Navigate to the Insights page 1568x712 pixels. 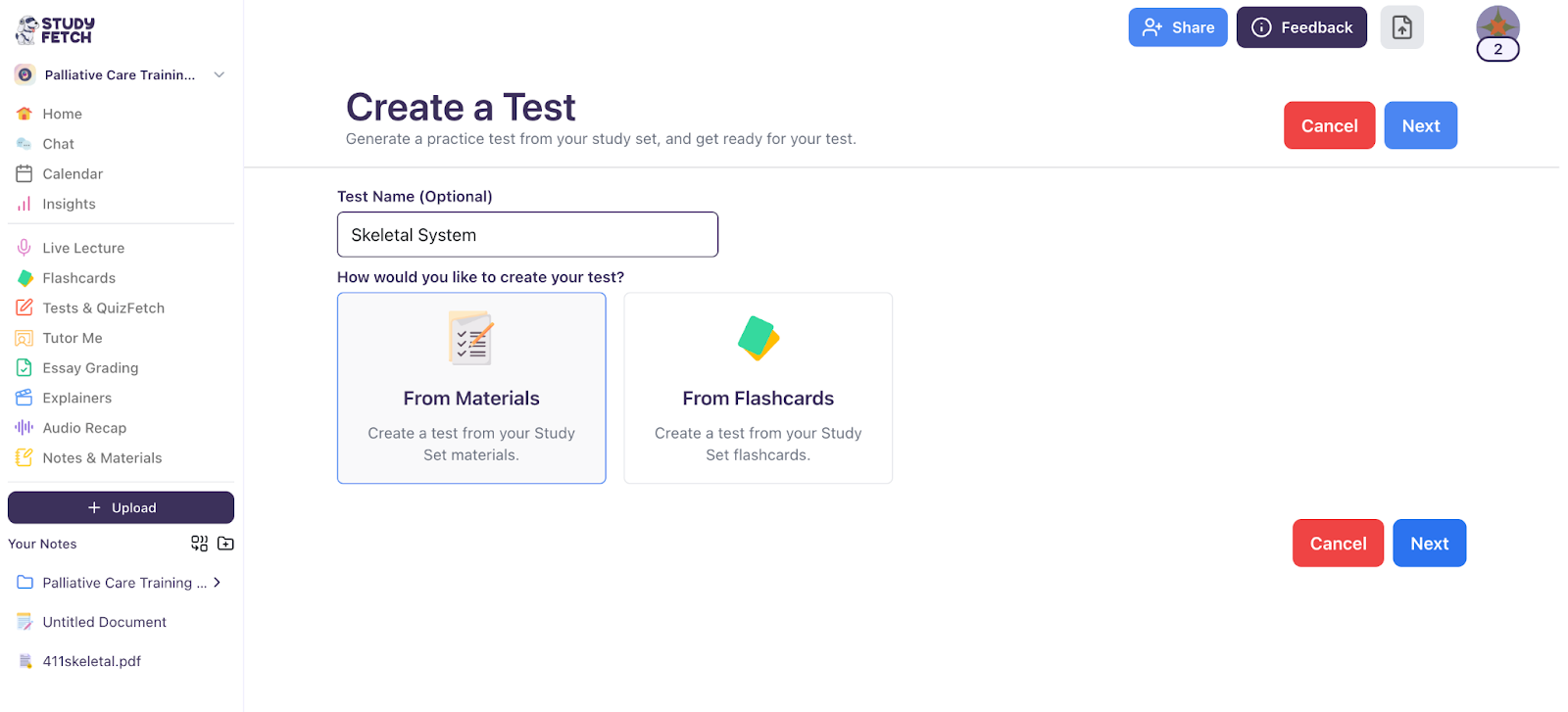pos(68,204)
